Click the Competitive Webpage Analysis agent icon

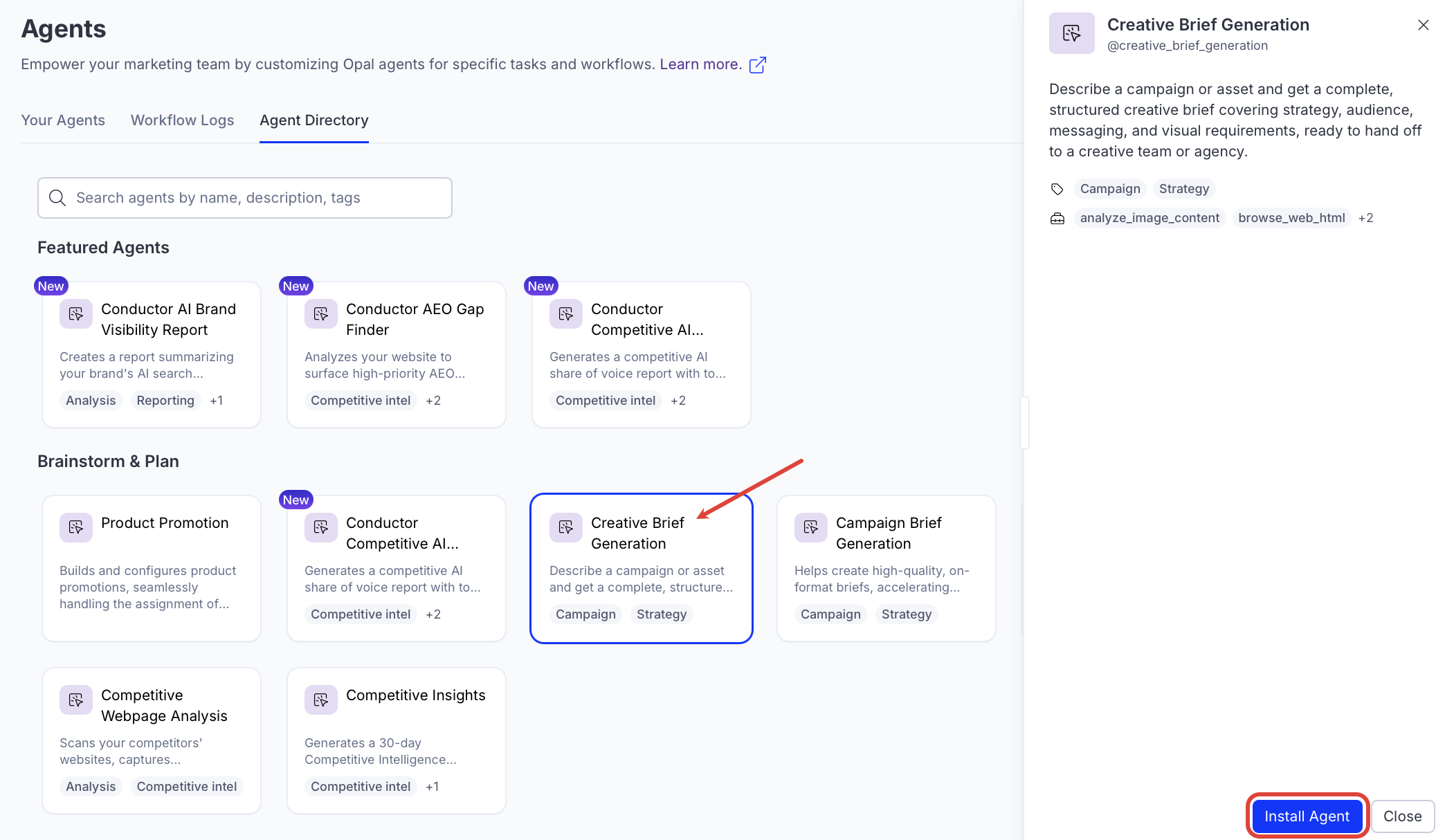point(76,700)
